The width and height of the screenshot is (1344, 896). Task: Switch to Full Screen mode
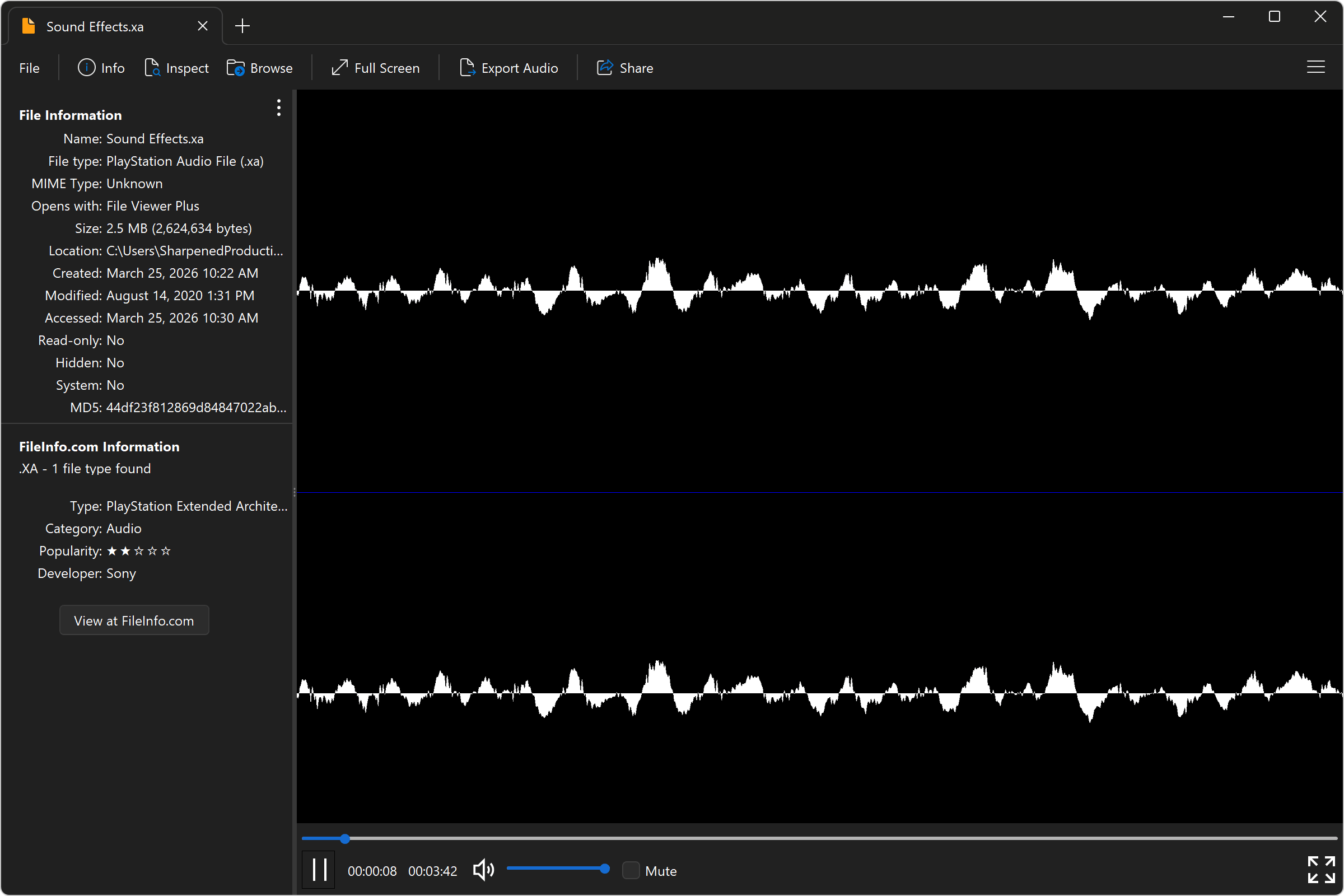[375, 68]
